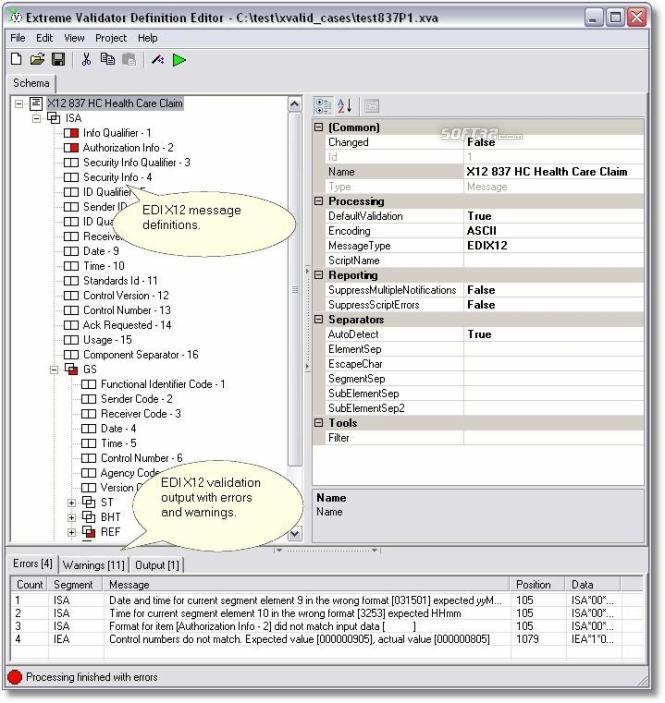Screen dimensions: 665x703
Task: Click the Security Info Qualifier - 3 element icon
Action: coord(71,163)
